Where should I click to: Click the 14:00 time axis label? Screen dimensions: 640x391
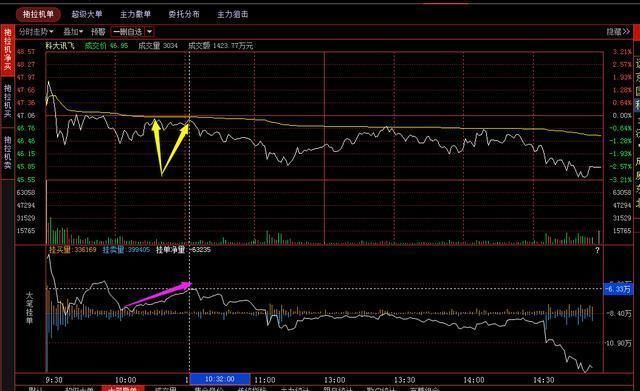[x=474, y=380]
